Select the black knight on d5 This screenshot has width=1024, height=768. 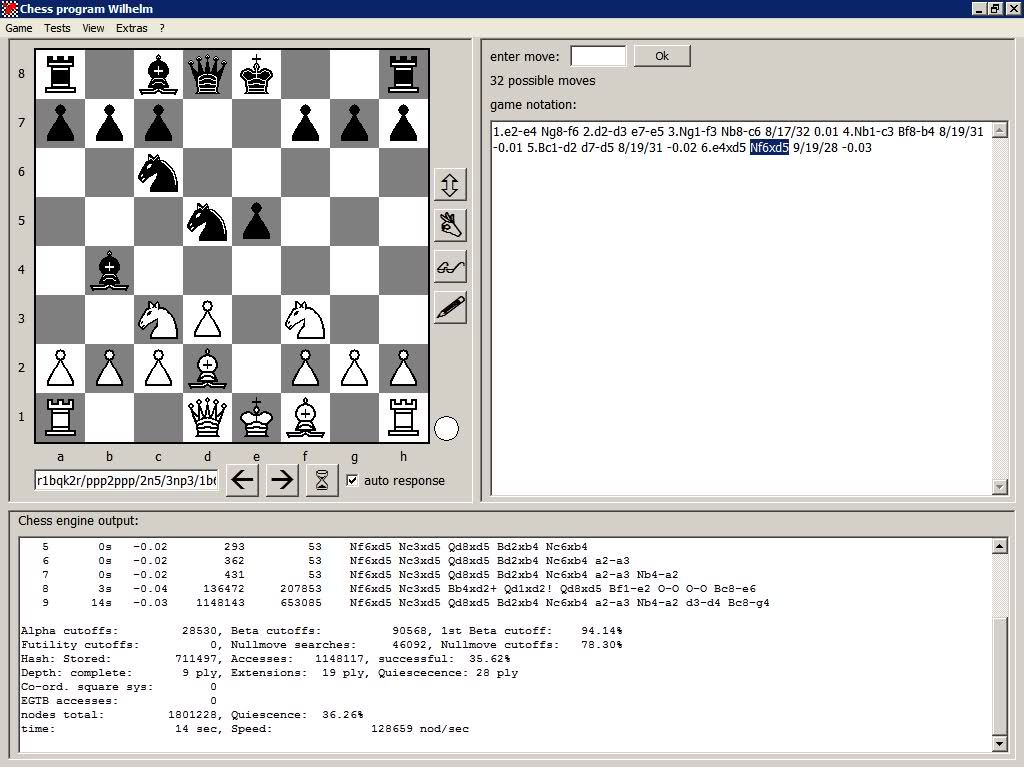pos(208,221)
